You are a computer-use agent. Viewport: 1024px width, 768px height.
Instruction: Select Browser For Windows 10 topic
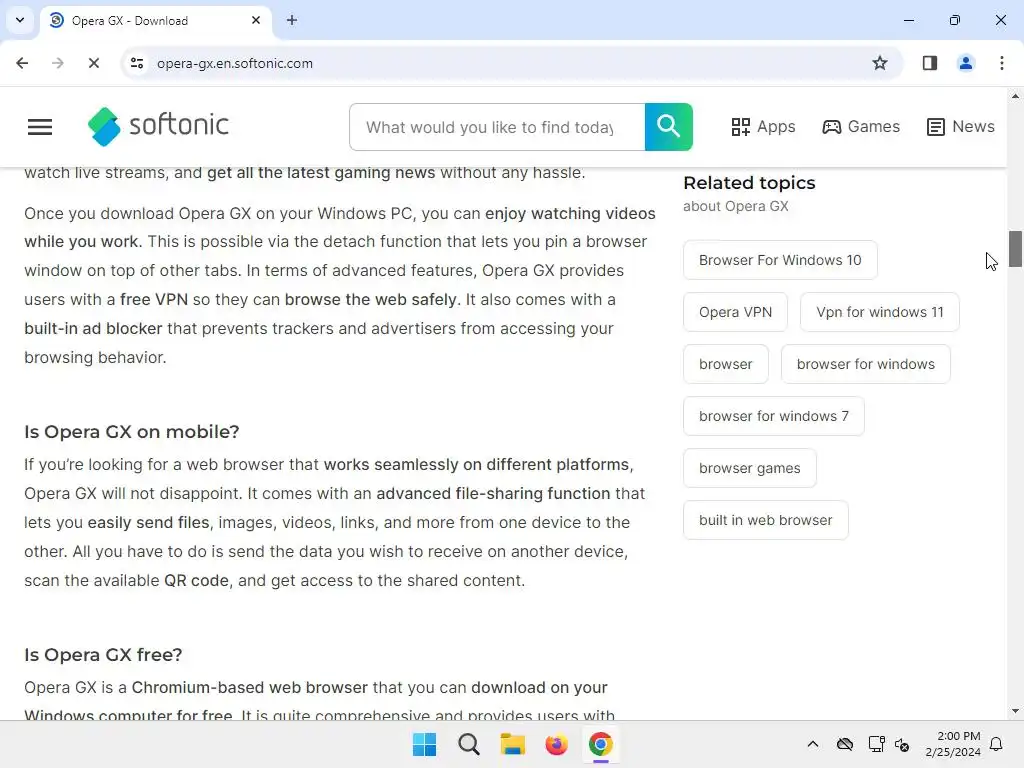(x=780, y=260)
